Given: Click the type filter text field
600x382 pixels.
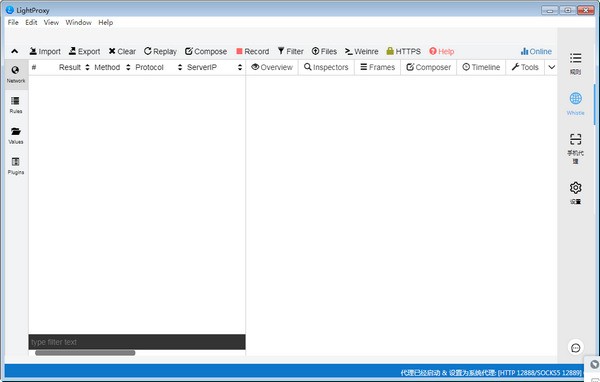Looking at the screenshot, I should 137,342.
